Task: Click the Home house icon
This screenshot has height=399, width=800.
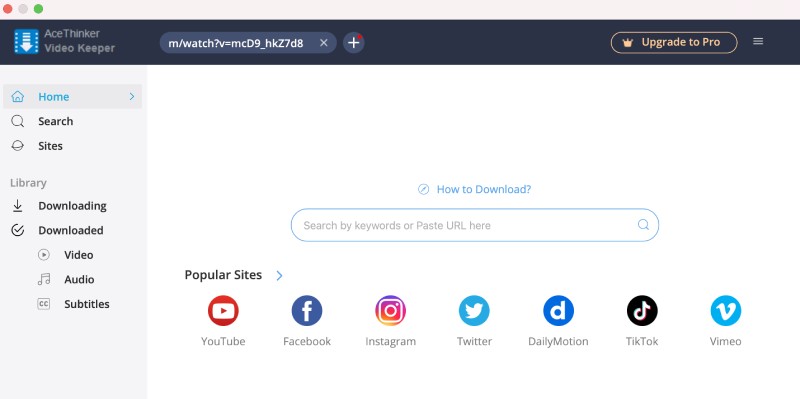Action: coord(18,96)
